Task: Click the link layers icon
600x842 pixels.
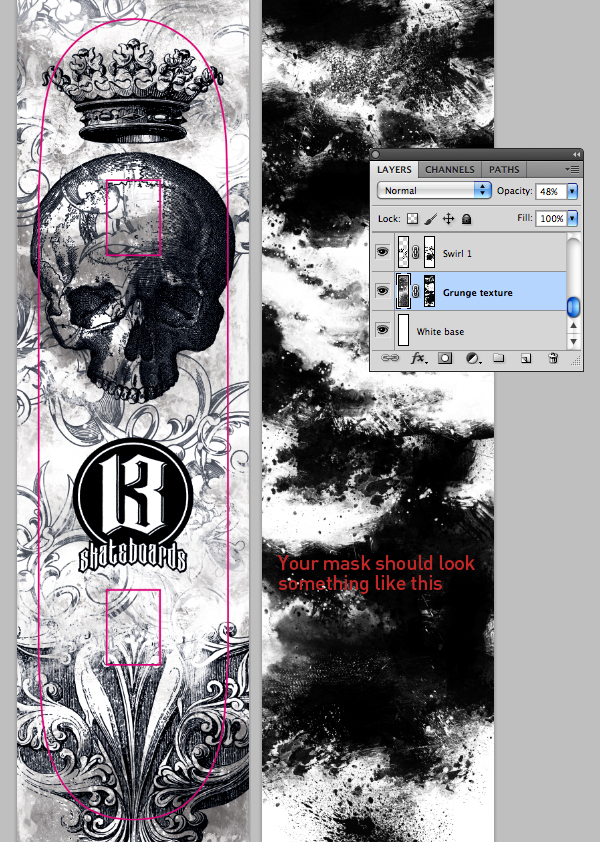Action: 389,358
